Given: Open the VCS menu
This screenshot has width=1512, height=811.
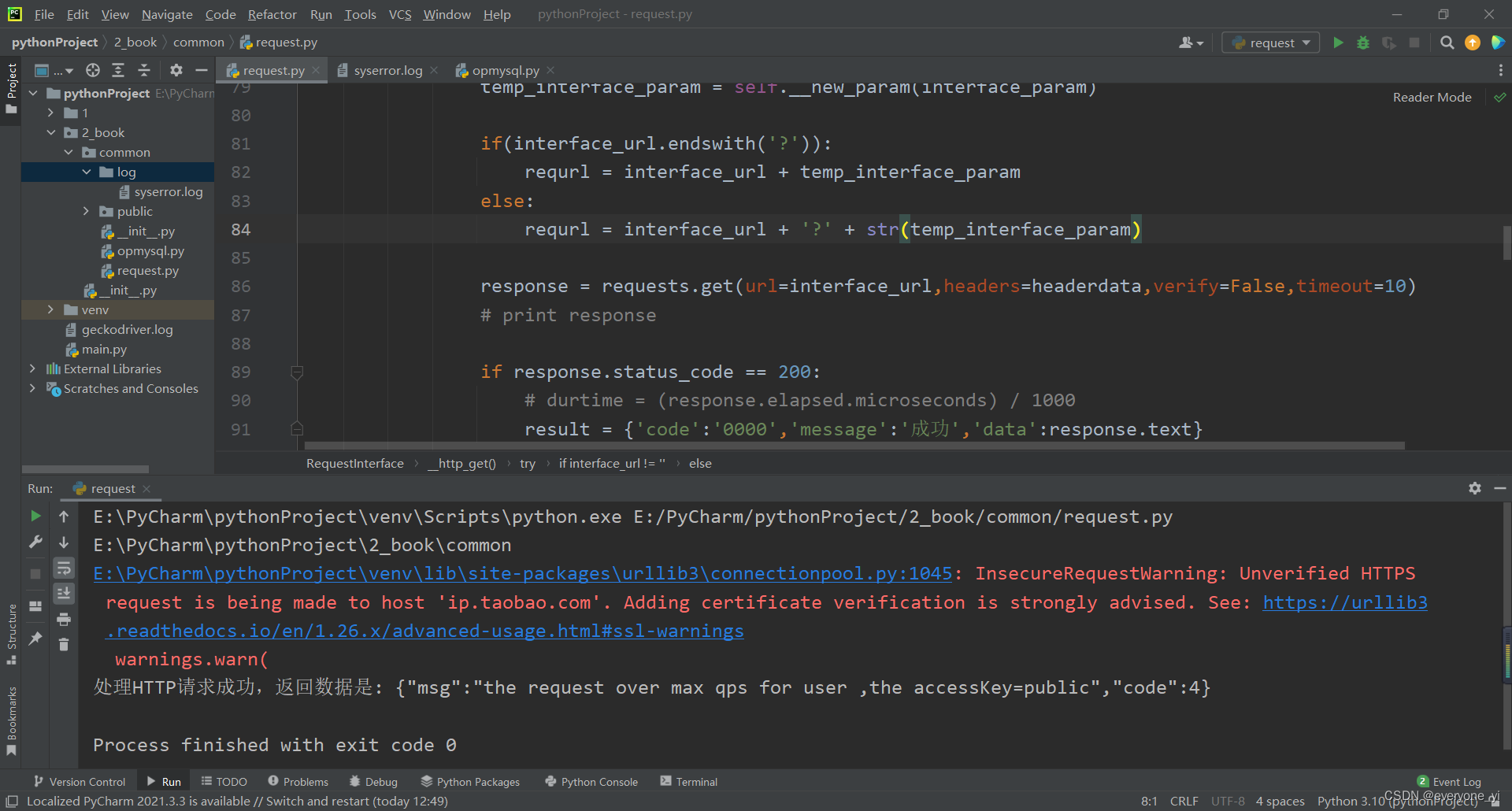Looking at the screenshot, I should [400, 14].
